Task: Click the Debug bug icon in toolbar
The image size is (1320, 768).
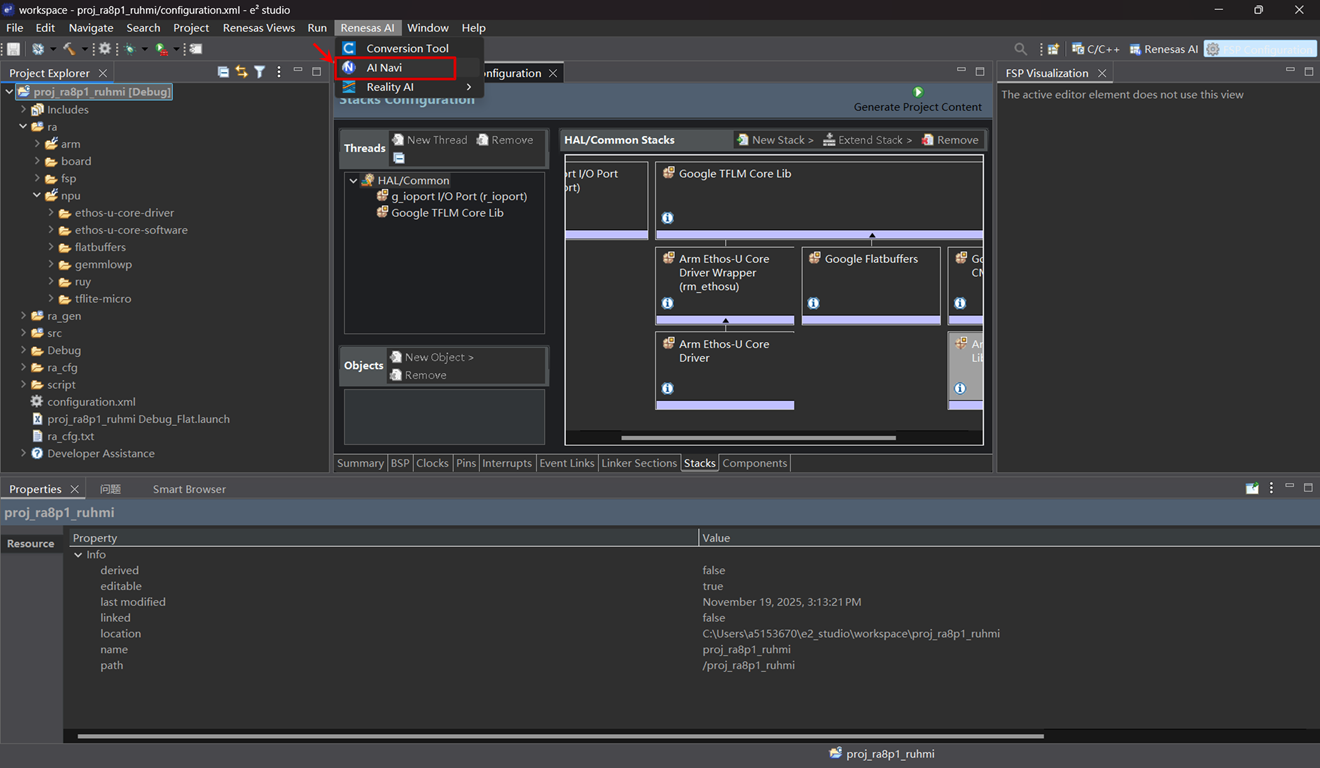Action: (x=130, y=49)
